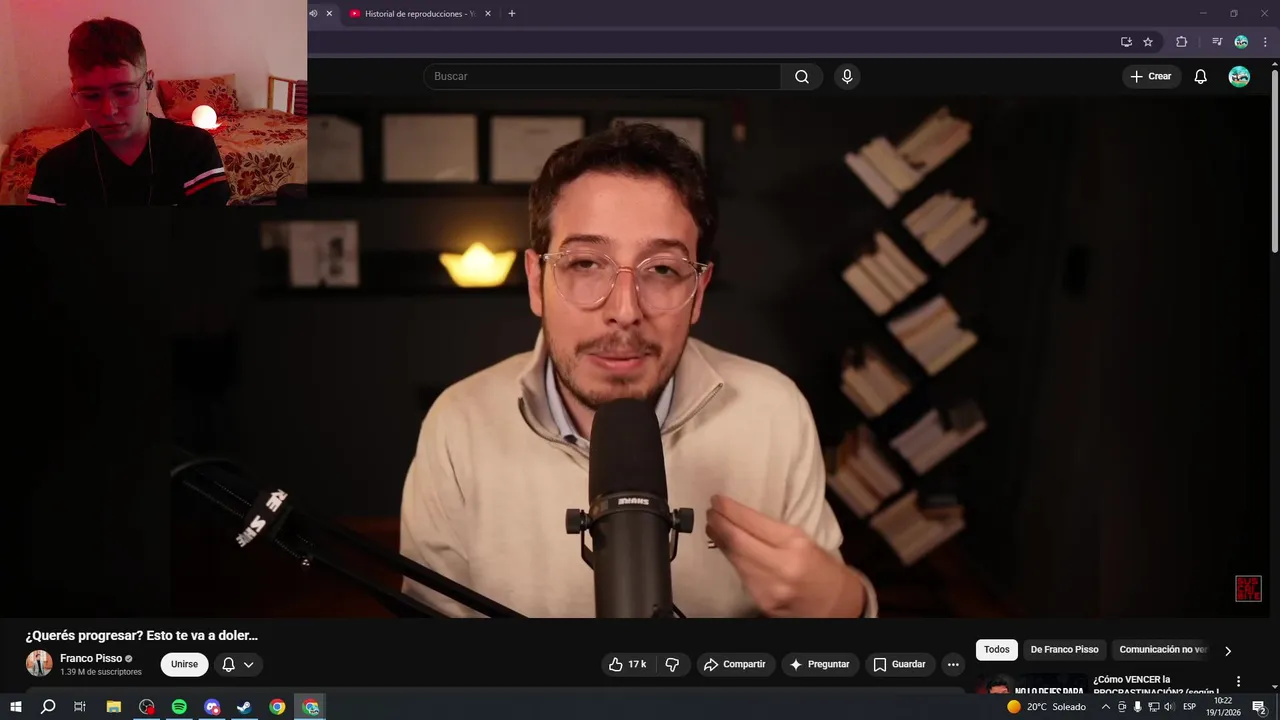The image size is (1280, 720).
Task: Open more actions three-dot menu under video
Action: point(953,664)
